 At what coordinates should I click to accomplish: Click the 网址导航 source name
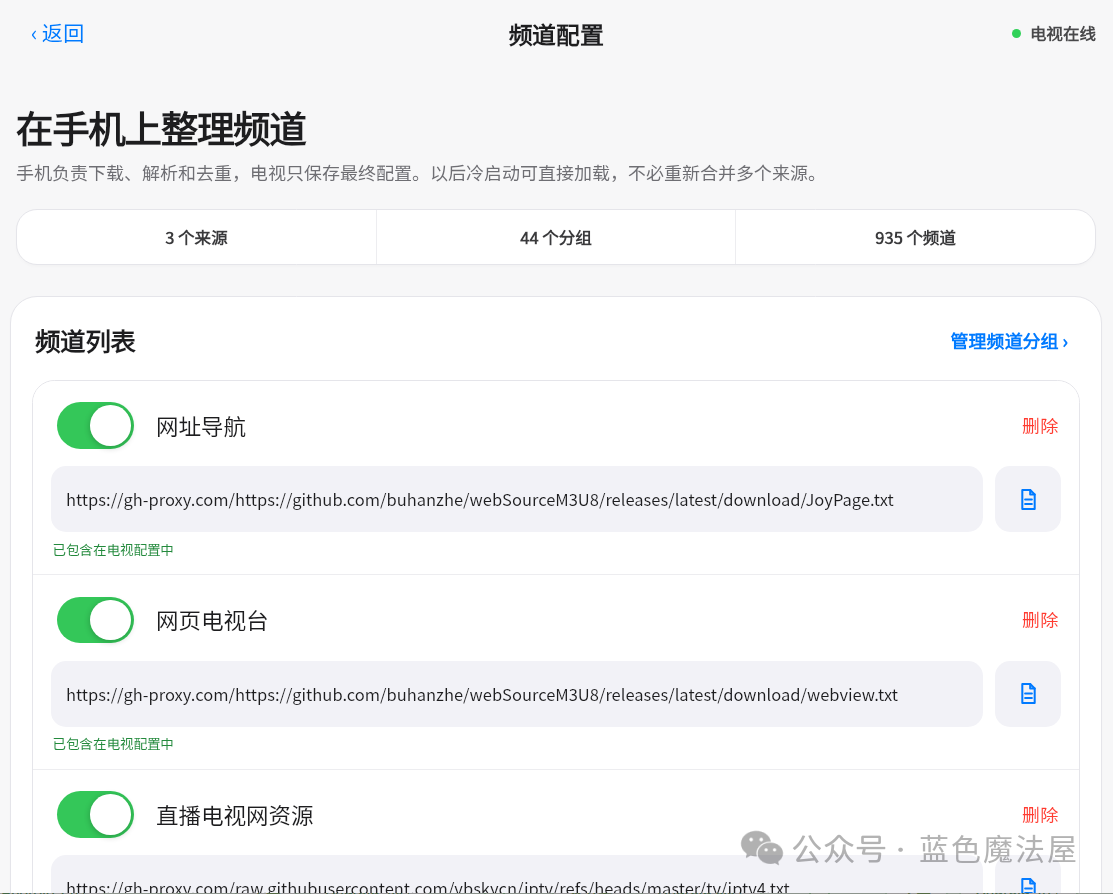click(201, 427)
